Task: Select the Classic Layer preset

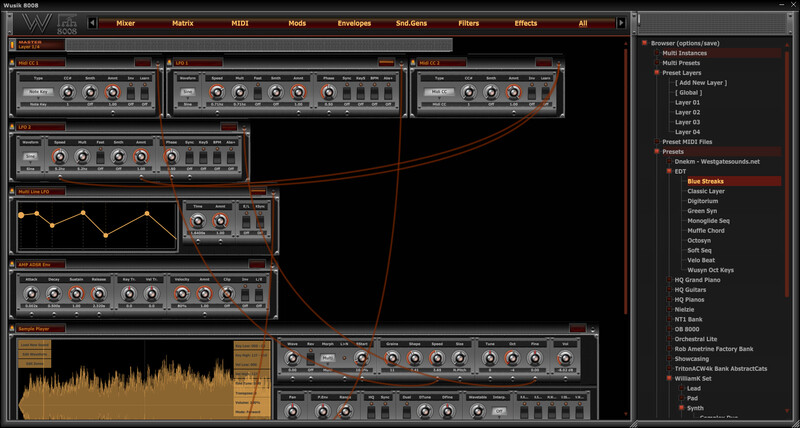Action: tap(706, 191)
